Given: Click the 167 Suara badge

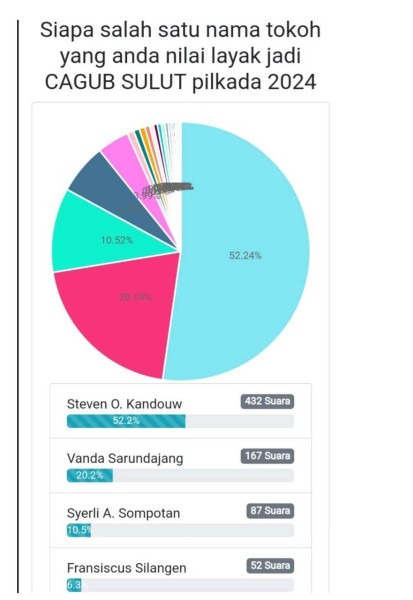Looking at the screenshot, I should click(x=267, y=456).
